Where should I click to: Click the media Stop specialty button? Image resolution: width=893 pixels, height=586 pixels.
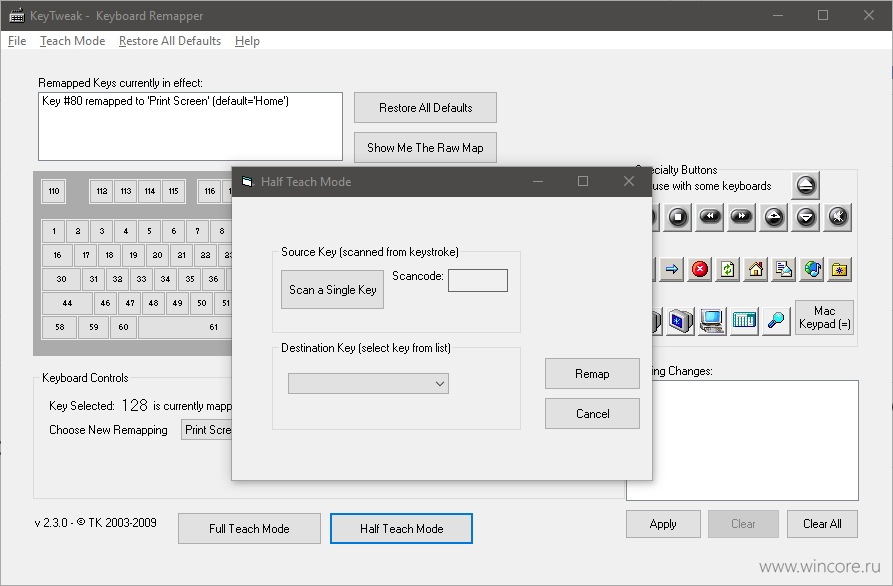click(x=678, y=217)
